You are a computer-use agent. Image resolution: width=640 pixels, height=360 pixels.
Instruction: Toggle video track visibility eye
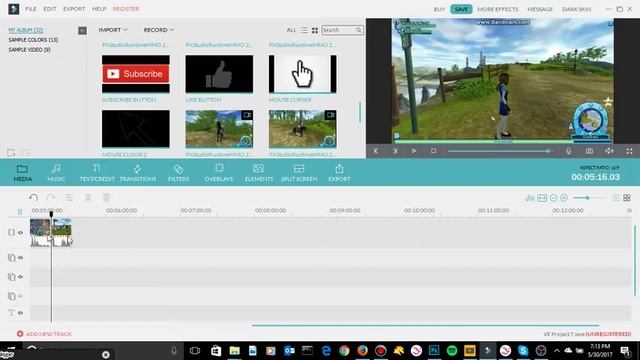click(x=20, y=233)
